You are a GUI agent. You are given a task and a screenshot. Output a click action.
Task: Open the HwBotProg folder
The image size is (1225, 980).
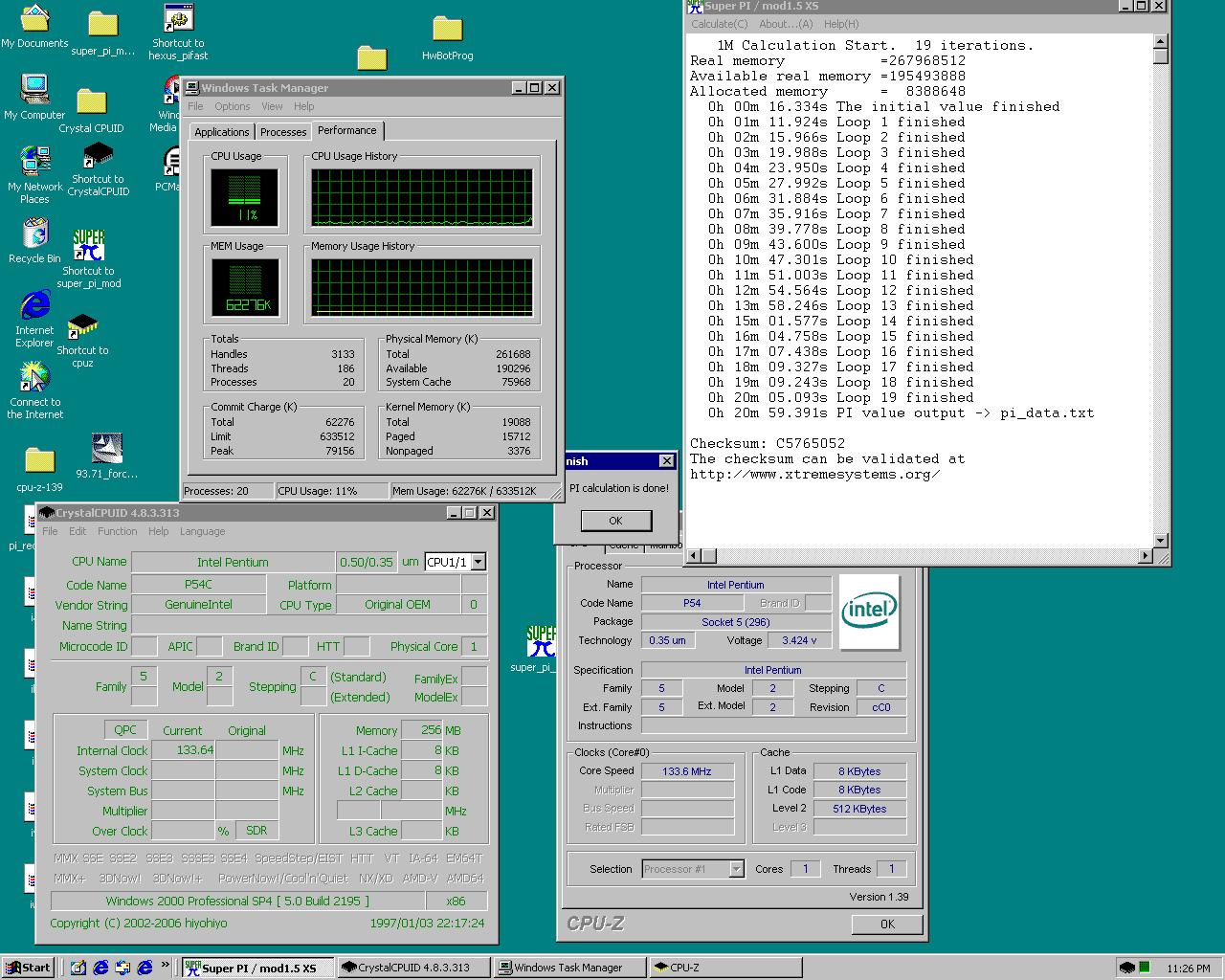447,38
